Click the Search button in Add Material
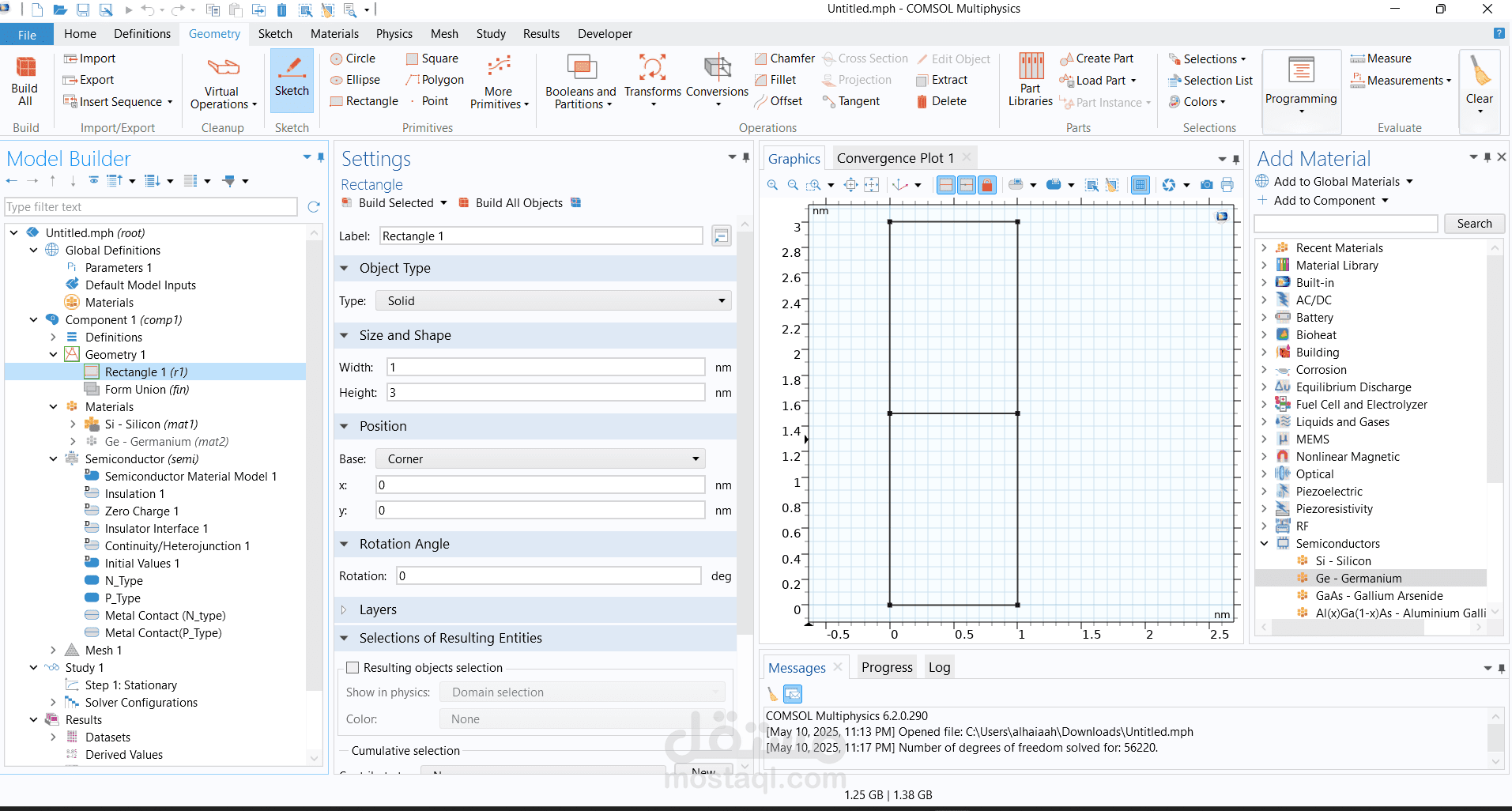The image size is (1512, 811). tap(1474, 224)
